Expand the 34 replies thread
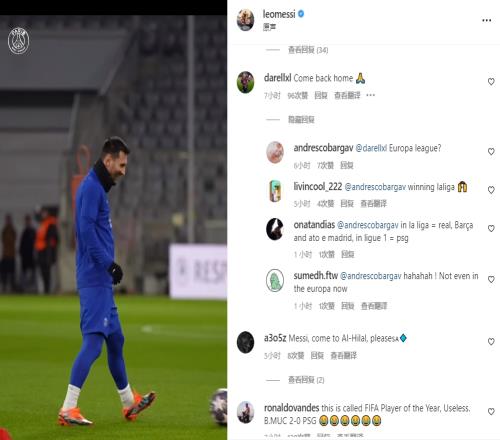 pos(308,50)
